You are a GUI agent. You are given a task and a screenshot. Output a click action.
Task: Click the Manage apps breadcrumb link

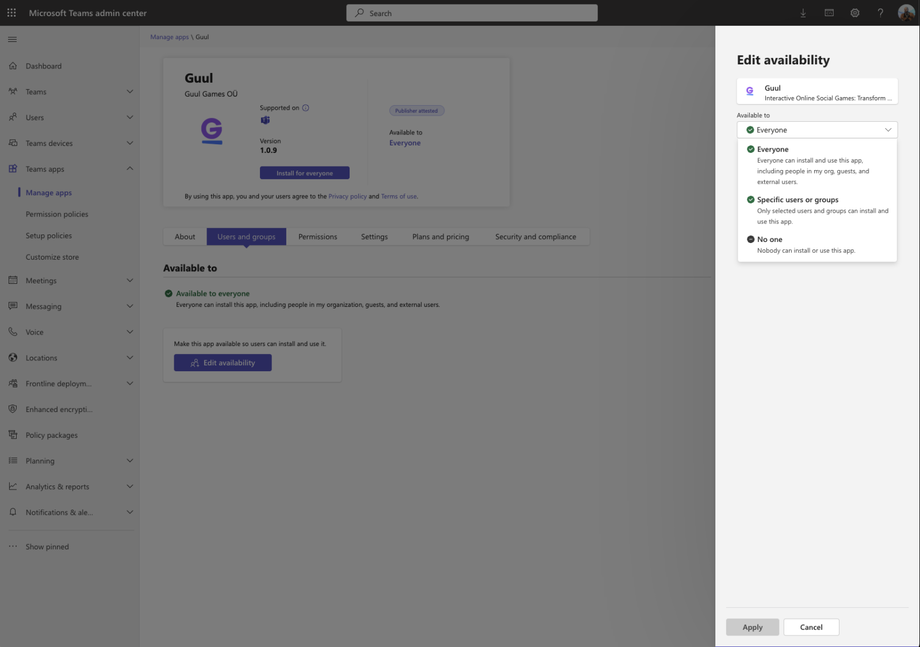tap(169, 37)
